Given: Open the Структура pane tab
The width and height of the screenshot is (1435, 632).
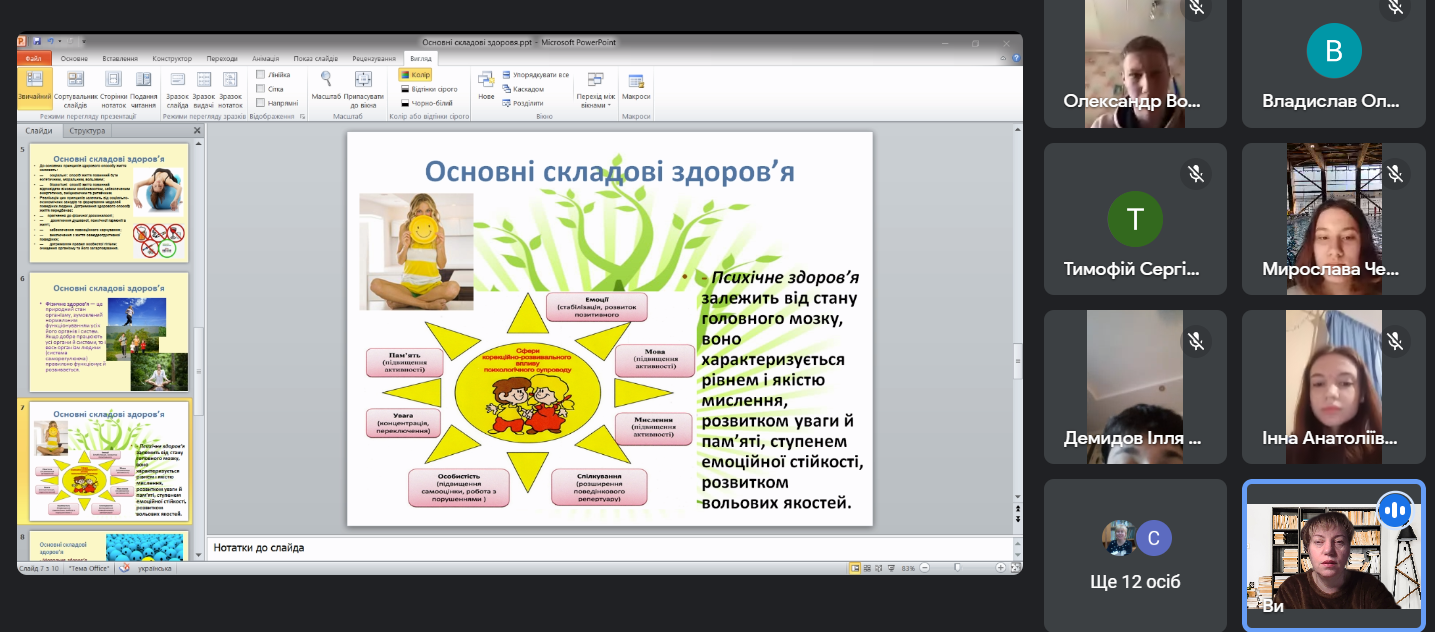Looking at the screenshot, I should pos(87,130).
